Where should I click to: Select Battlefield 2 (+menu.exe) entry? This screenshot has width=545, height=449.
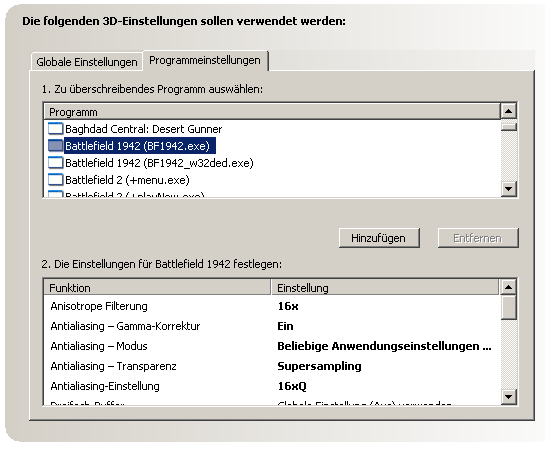point(127,180)
